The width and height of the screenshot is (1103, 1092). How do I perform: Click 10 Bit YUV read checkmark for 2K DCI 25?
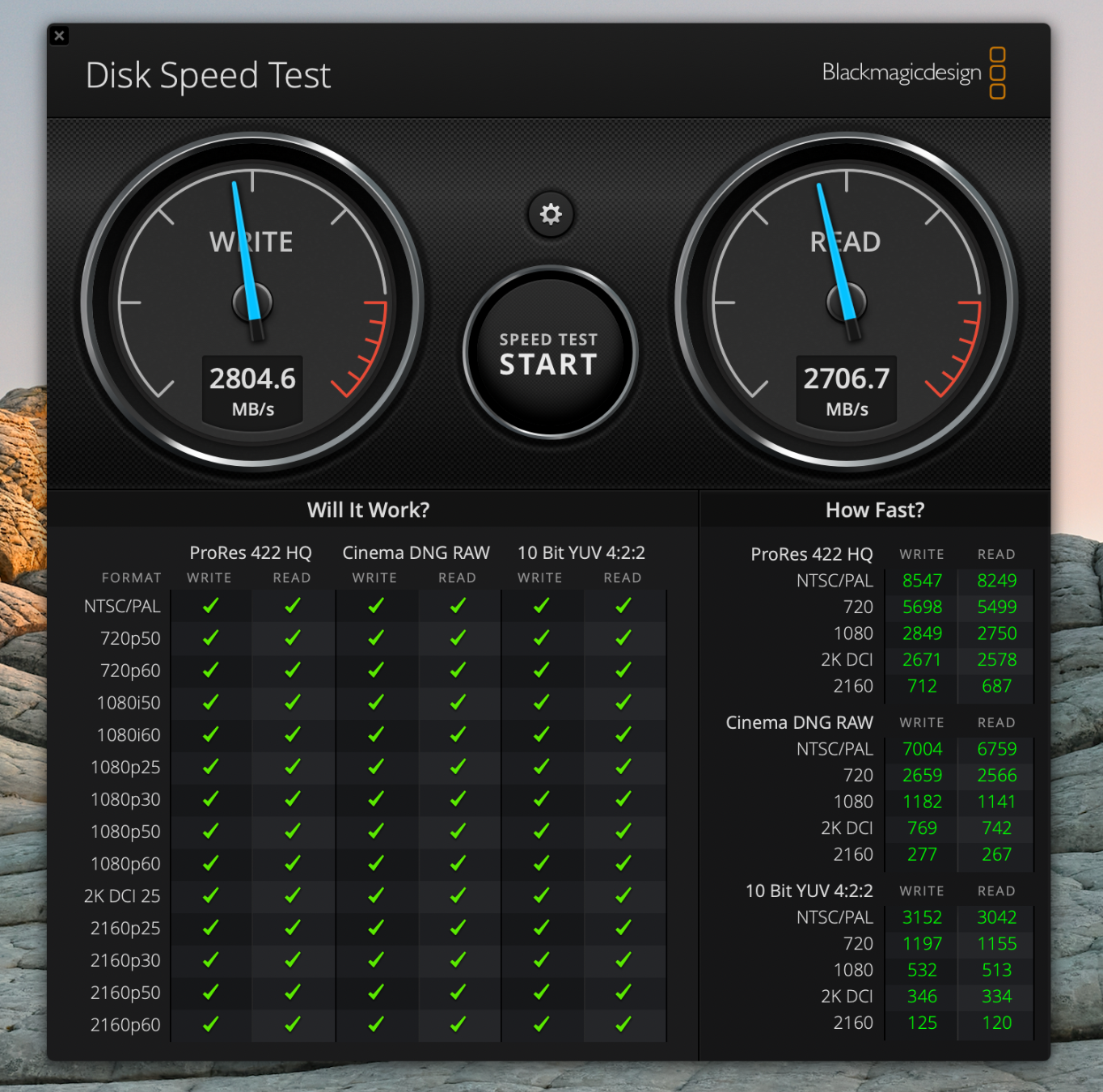[623, 895]
